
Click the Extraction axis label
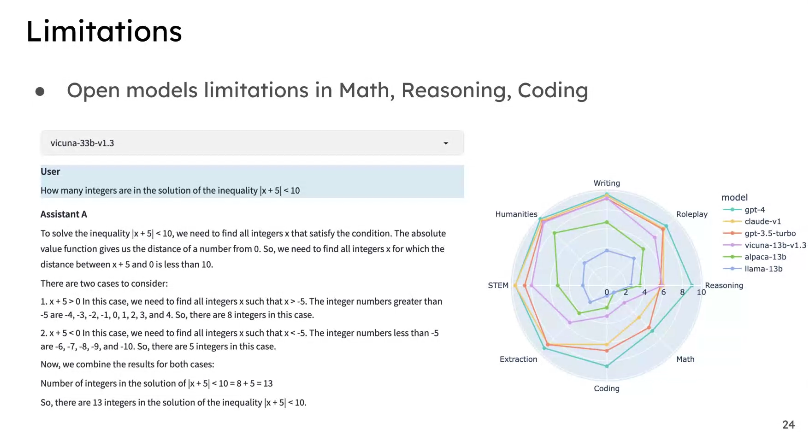coord(518,359)
